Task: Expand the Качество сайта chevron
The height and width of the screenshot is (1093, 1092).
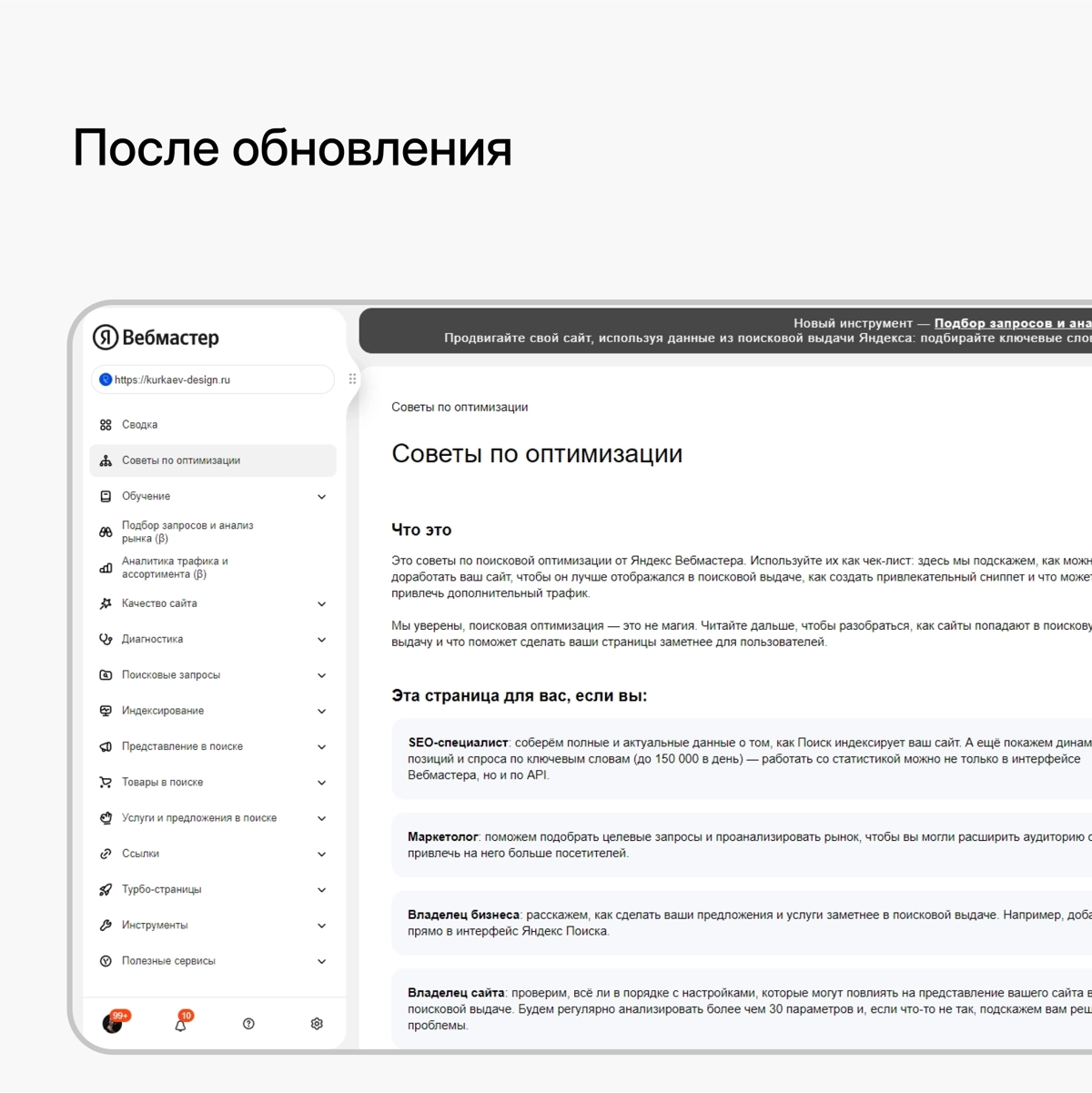Action: tap(321, 604)
